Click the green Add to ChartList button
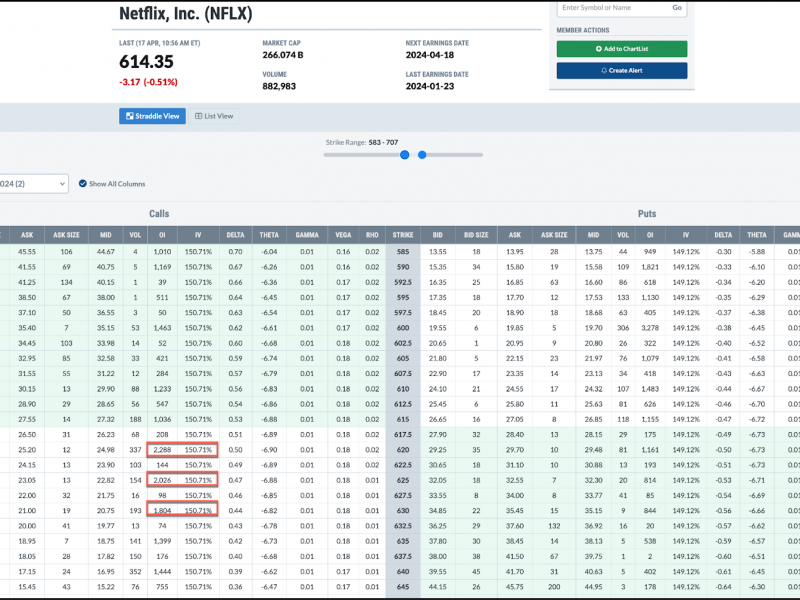This screenshot has height=600, width=800. click(622, 49)
